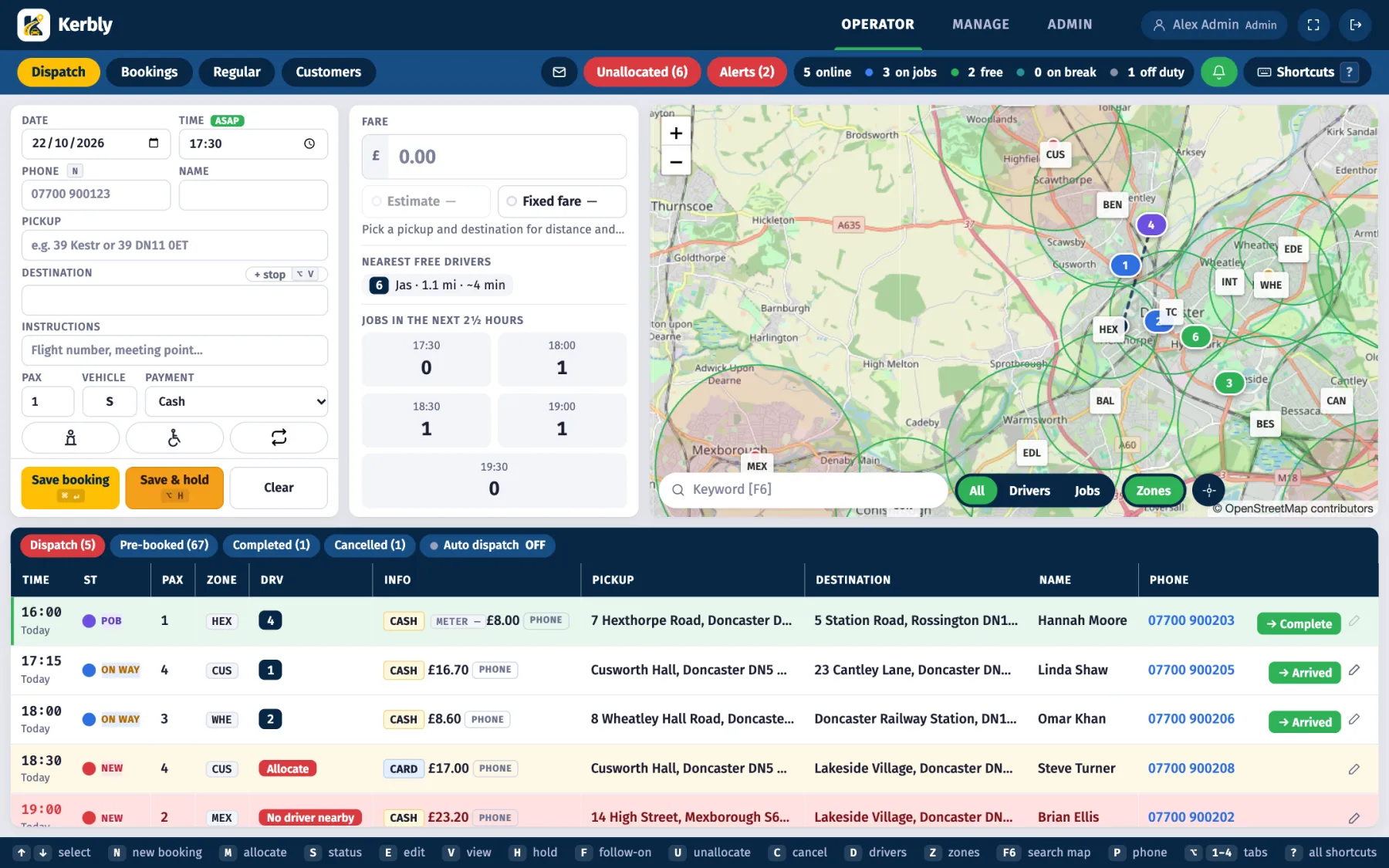
Task: Click the fare amount field
Action: (x=494, y=157)
